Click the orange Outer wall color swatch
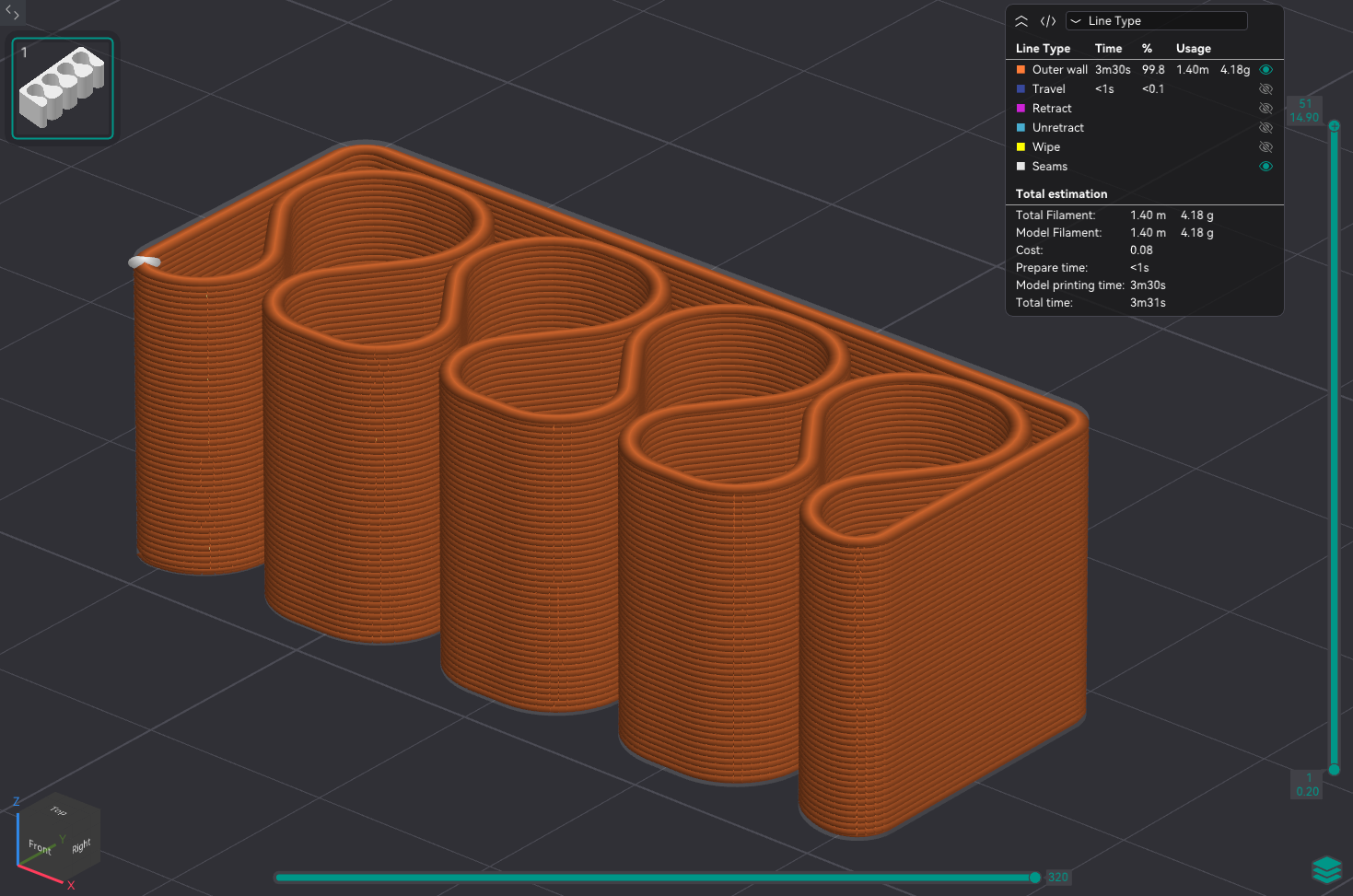This screenshot has height=896, width=1353. (x=1021, y=70)
